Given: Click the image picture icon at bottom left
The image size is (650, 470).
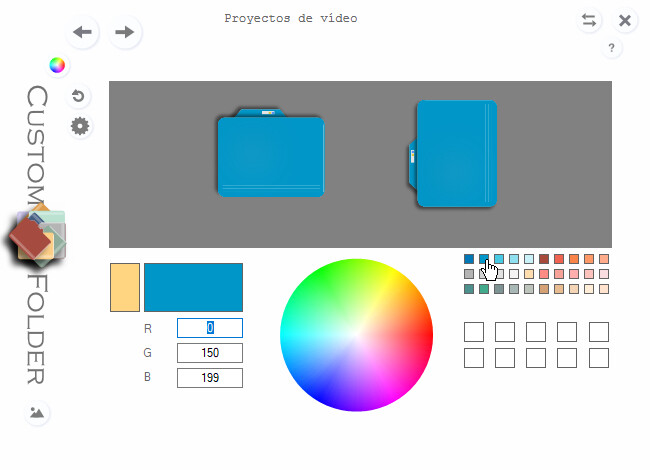Looking at the screenshot, I should point(37,412).
